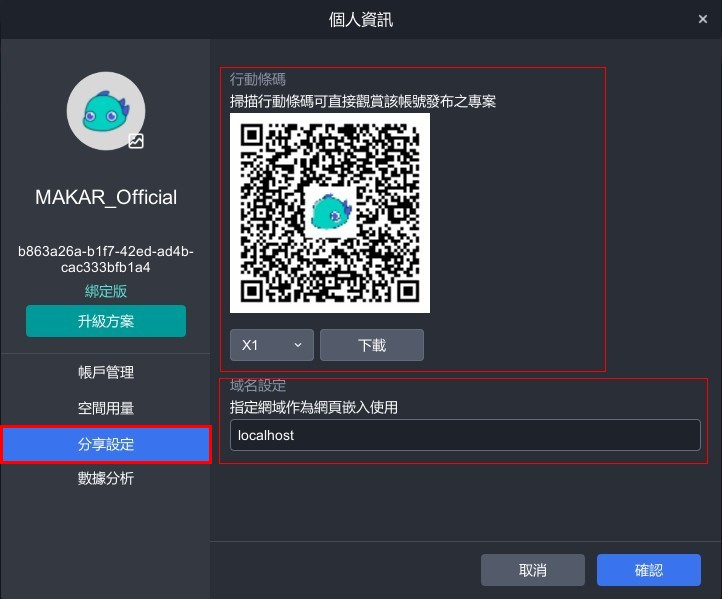Click the 升級方案 upgrade button
This screenshot has height=599, width=722.
(106, 321)
